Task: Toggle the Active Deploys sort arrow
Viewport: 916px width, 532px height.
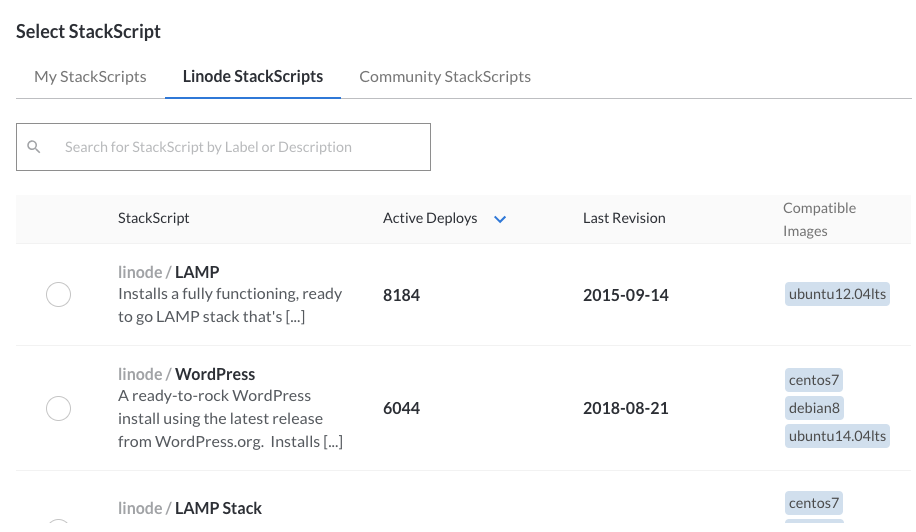Action: tap(500, 219)
